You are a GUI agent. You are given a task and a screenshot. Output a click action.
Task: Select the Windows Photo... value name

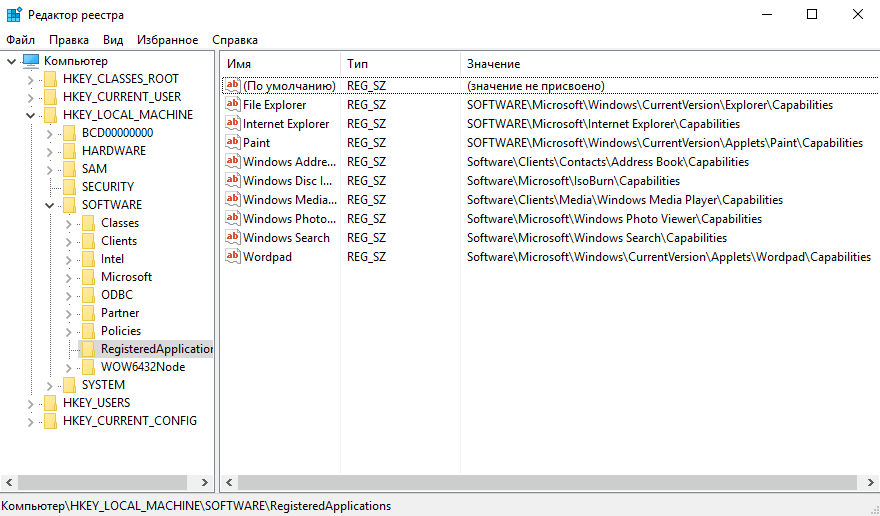point(289,219)
